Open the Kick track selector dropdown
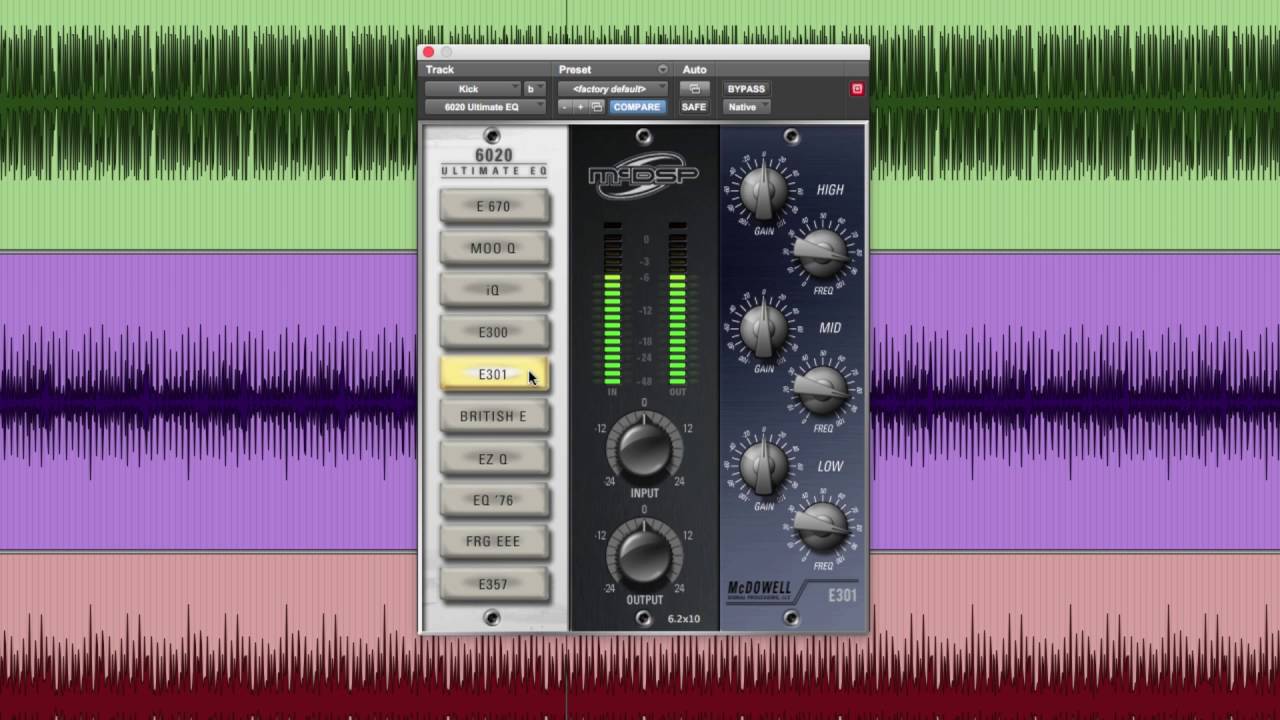 pyautogui.click(x=473, y=89)
